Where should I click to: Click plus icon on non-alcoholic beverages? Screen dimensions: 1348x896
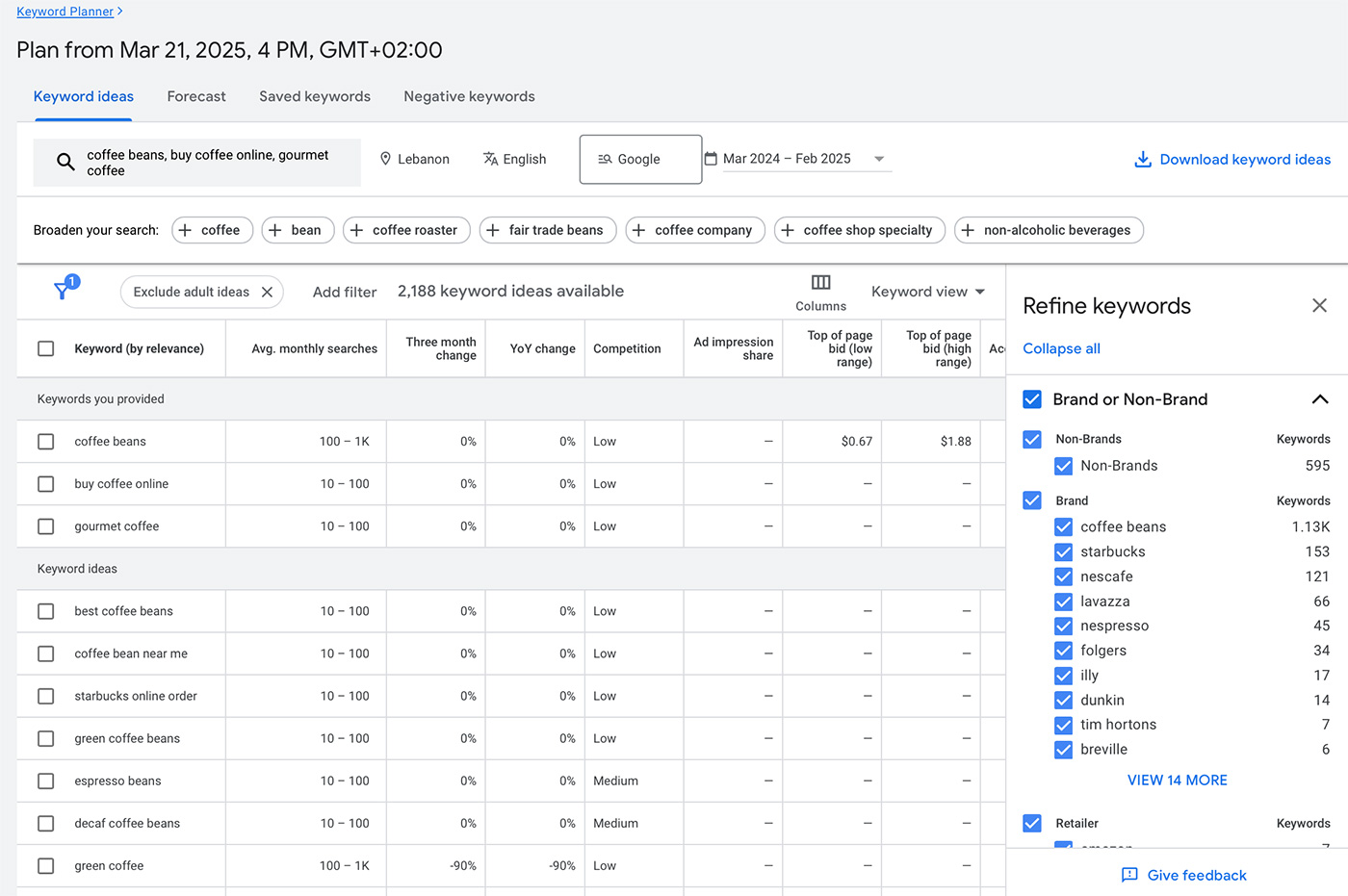click(968, 230)
